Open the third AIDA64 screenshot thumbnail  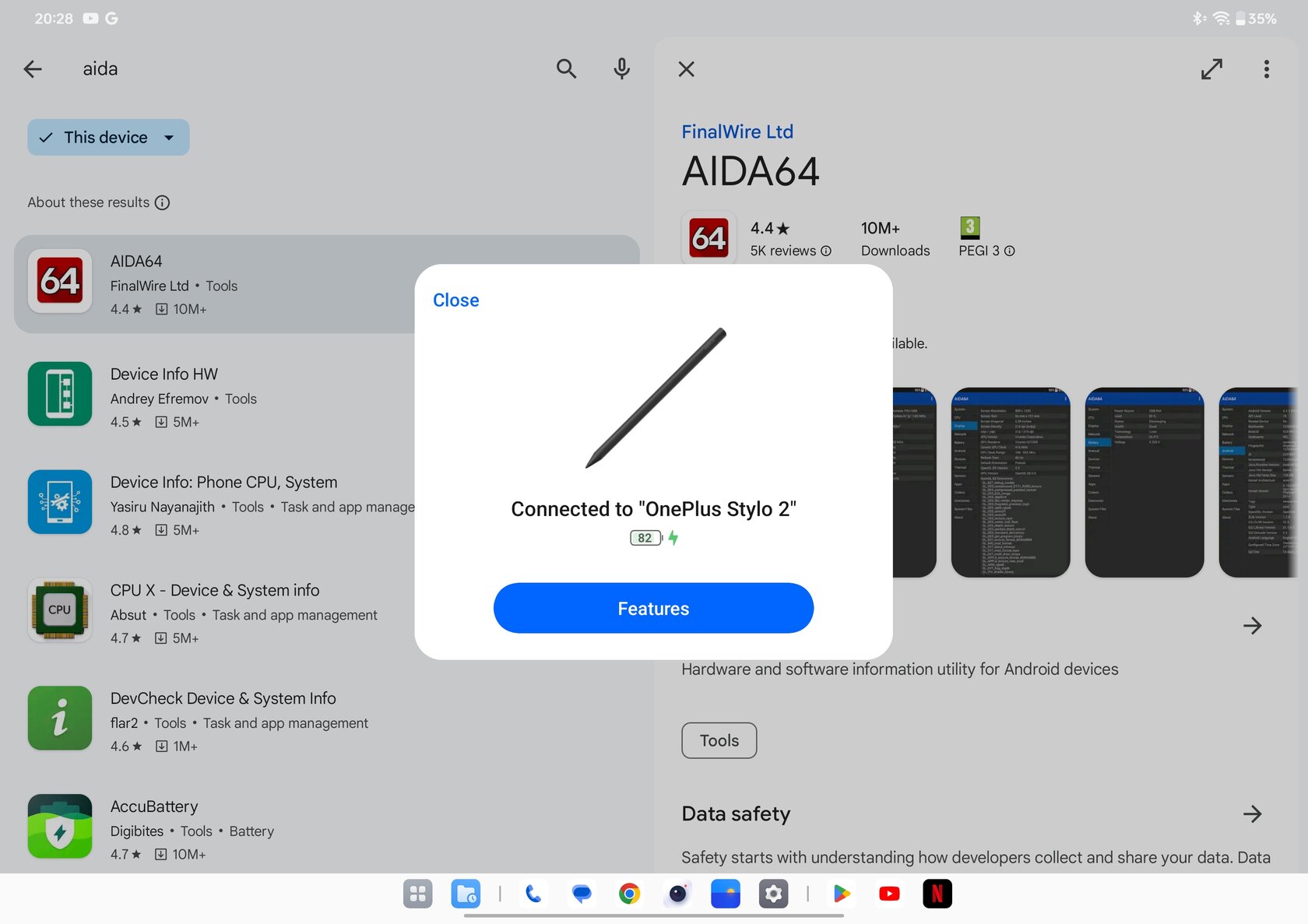[x=1144, y=483]
